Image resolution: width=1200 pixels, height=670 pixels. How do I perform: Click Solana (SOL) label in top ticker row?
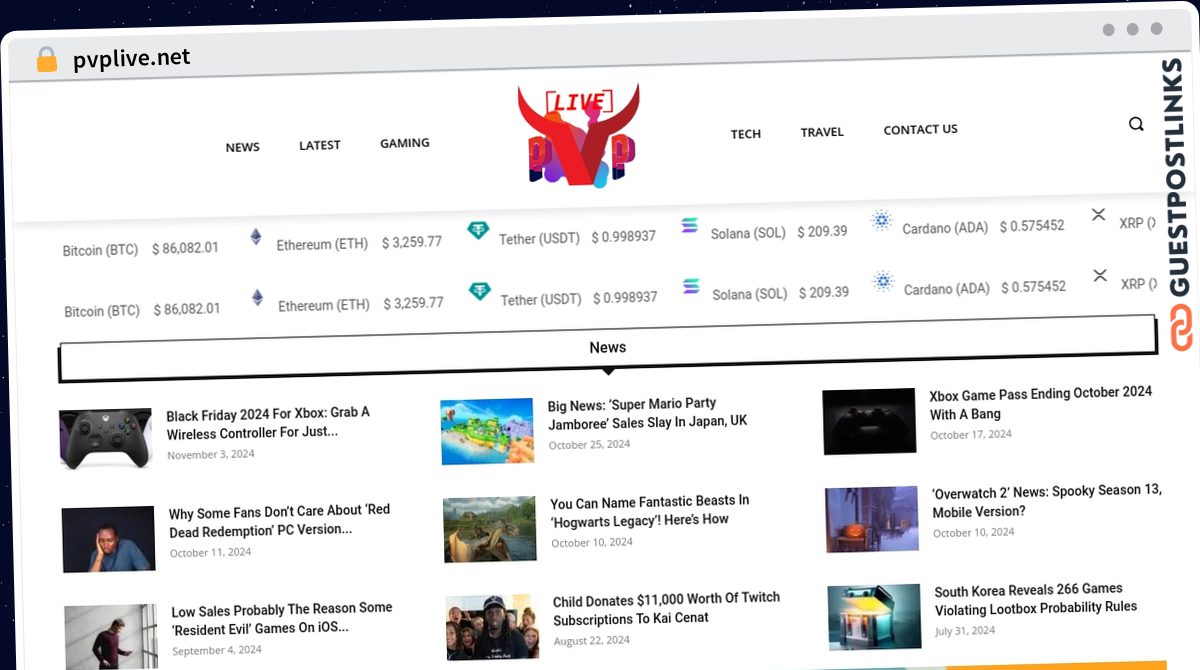tap(748, 233)
